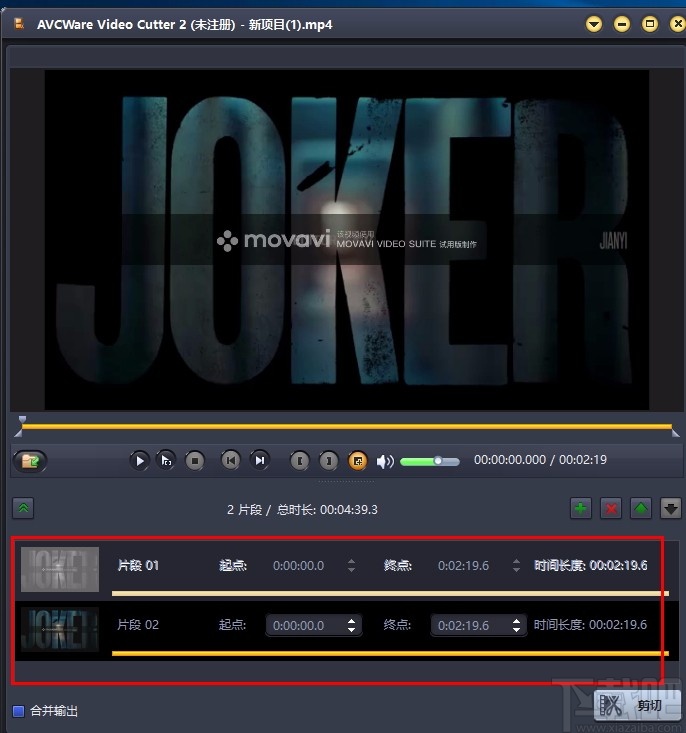Screen dimensions: 686x733
Task: Click the 片段 02 label
Action: (x=138, y=625)
